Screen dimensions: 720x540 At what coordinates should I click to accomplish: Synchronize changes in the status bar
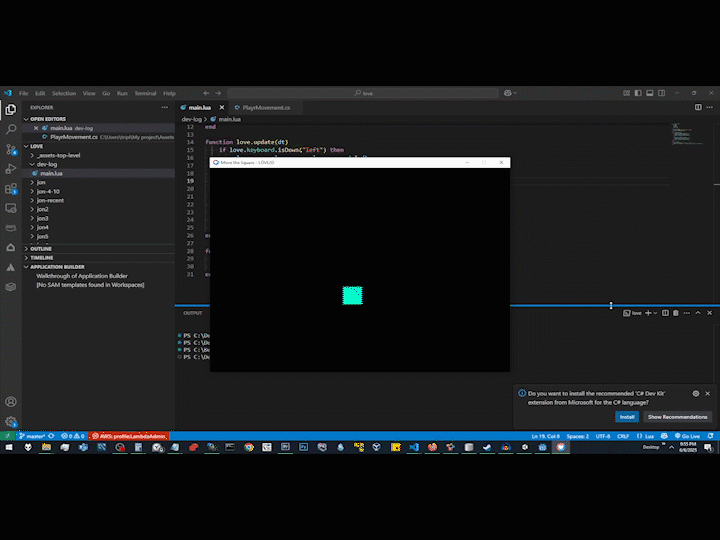[51, 436]
